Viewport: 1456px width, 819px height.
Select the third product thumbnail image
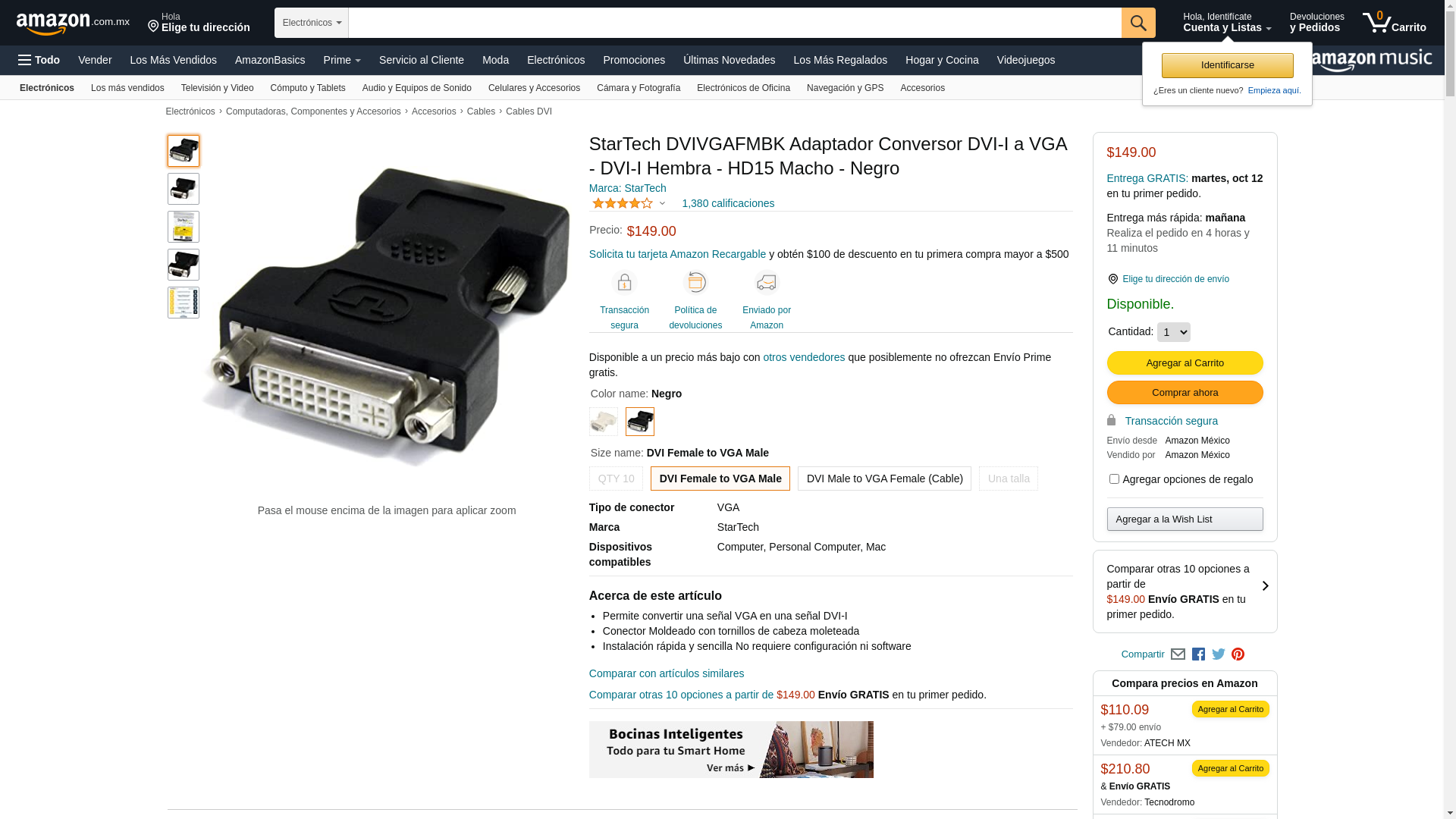[x=184, y=227]
